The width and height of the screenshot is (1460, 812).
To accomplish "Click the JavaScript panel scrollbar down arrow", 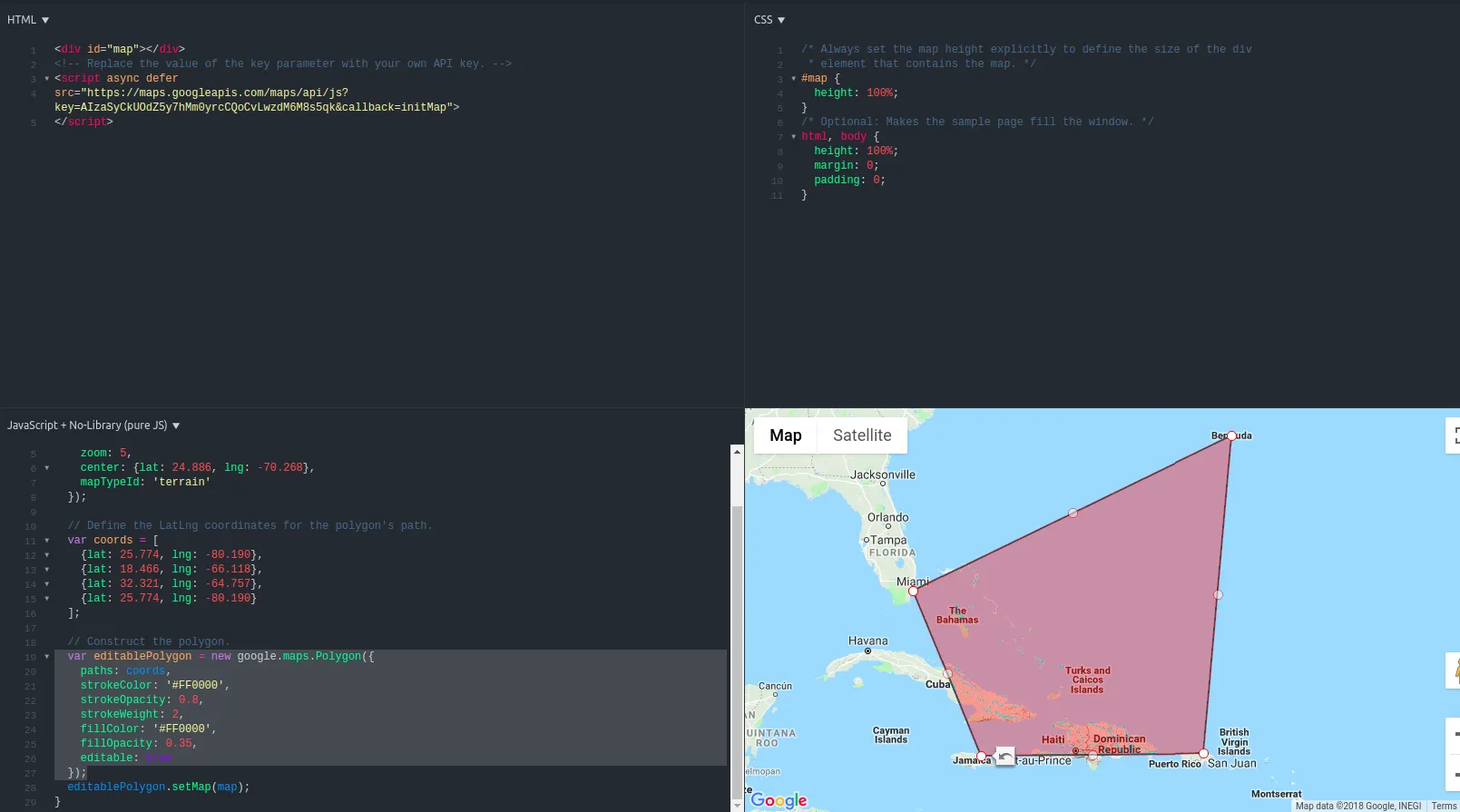I will point(737,805).
